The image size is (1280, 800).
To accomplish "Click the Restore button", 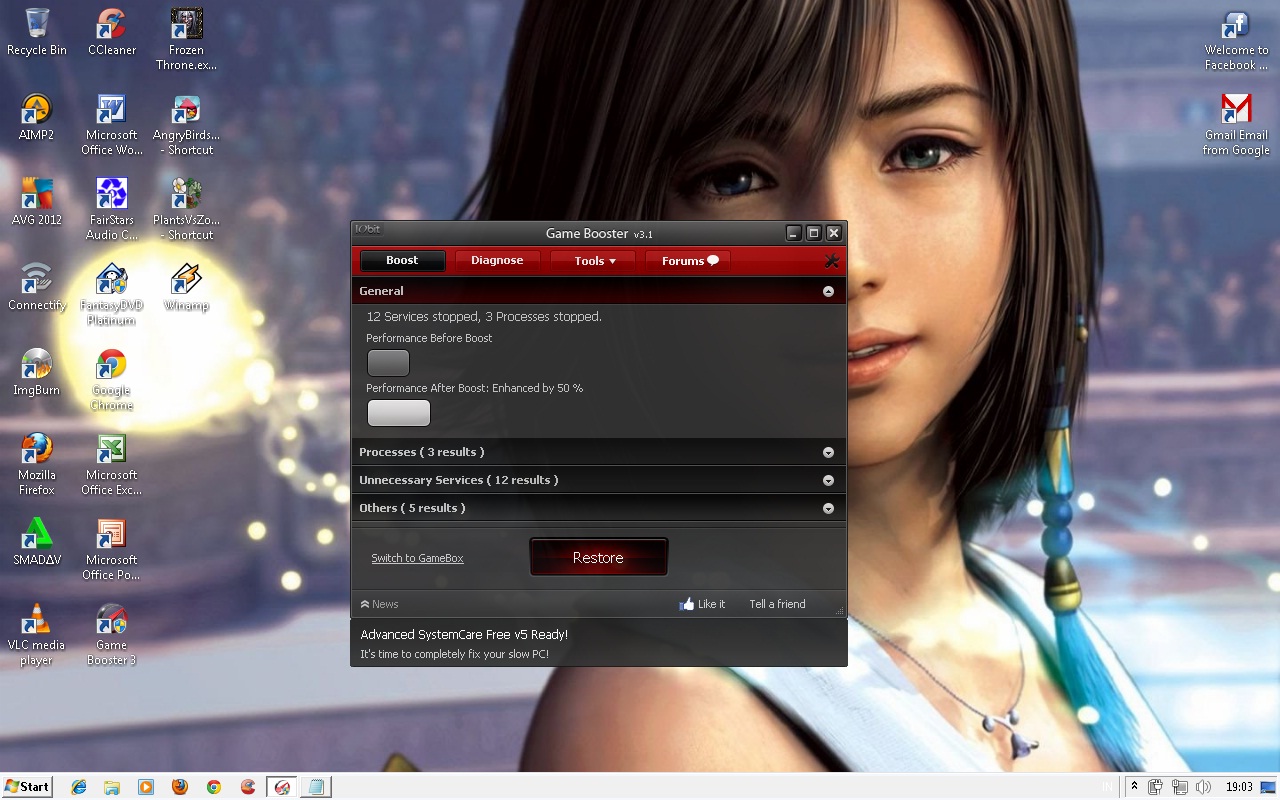I will pyautogui.click(x=598, y=557).
